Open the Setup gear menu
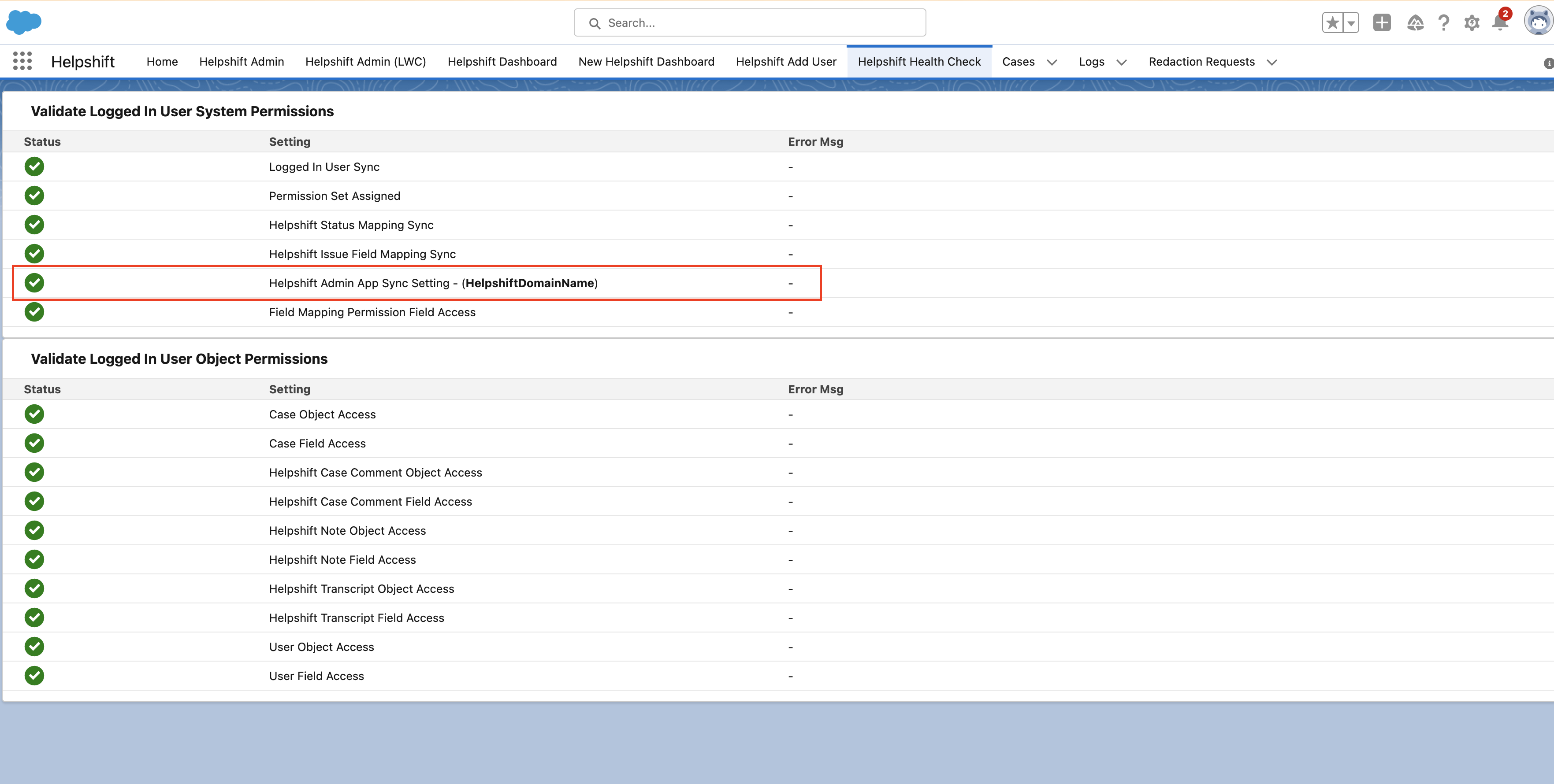 point(1471,23)
